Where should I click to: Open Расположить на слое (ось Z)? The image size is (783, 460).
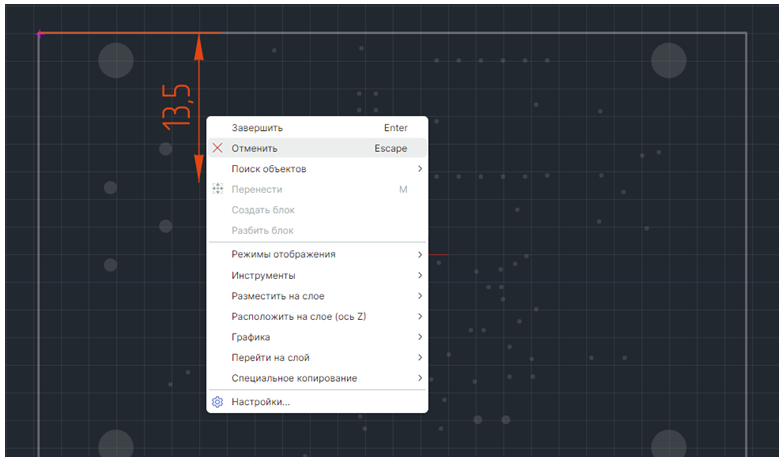(317, 316)
